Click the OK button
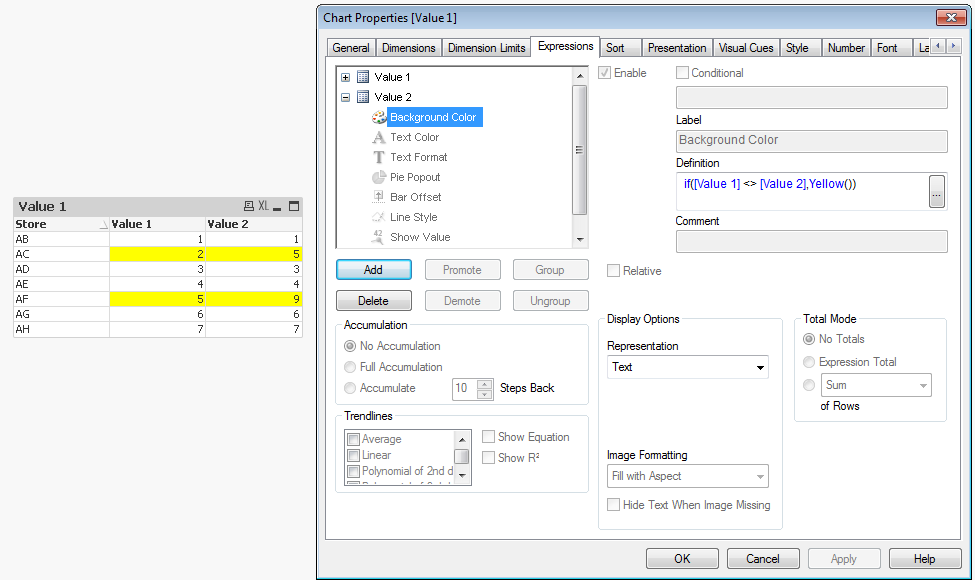Viewport: 975px width, 580px height. [x=682, y=559]
